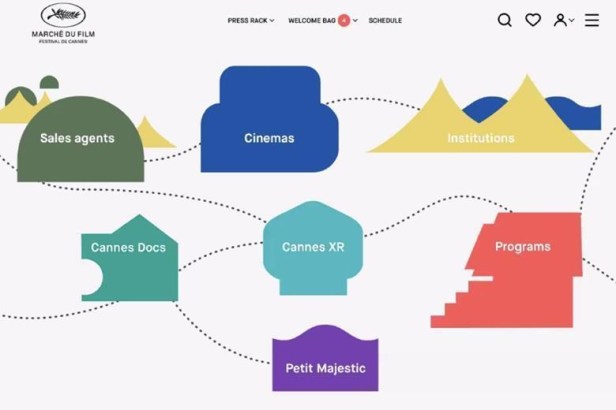Image resolution: width=616 pixels, height=410 pixels.
Task: Expand the Welcome Bag dropdown chevron
Action: 356,21
